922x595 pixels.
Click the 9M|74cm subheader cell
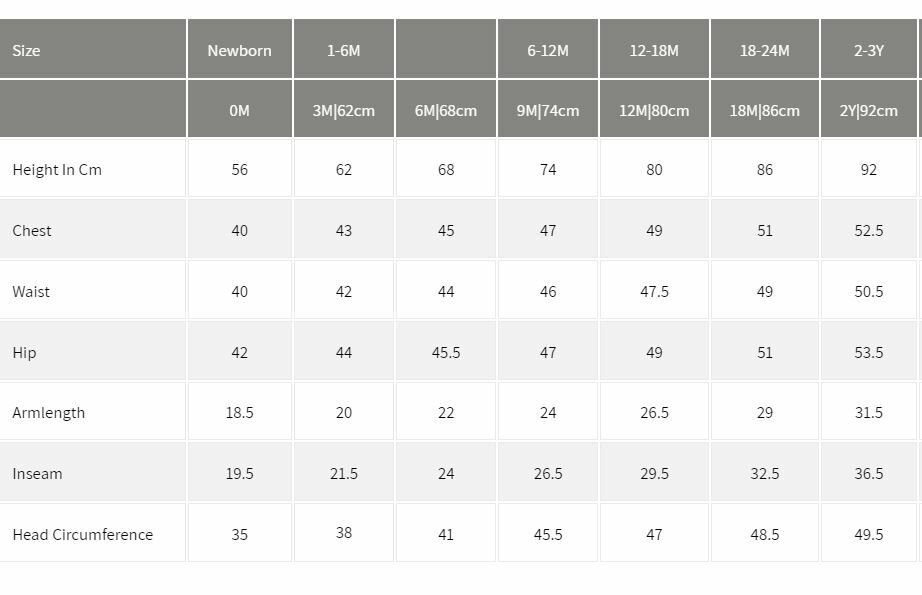tap(548, 110)
